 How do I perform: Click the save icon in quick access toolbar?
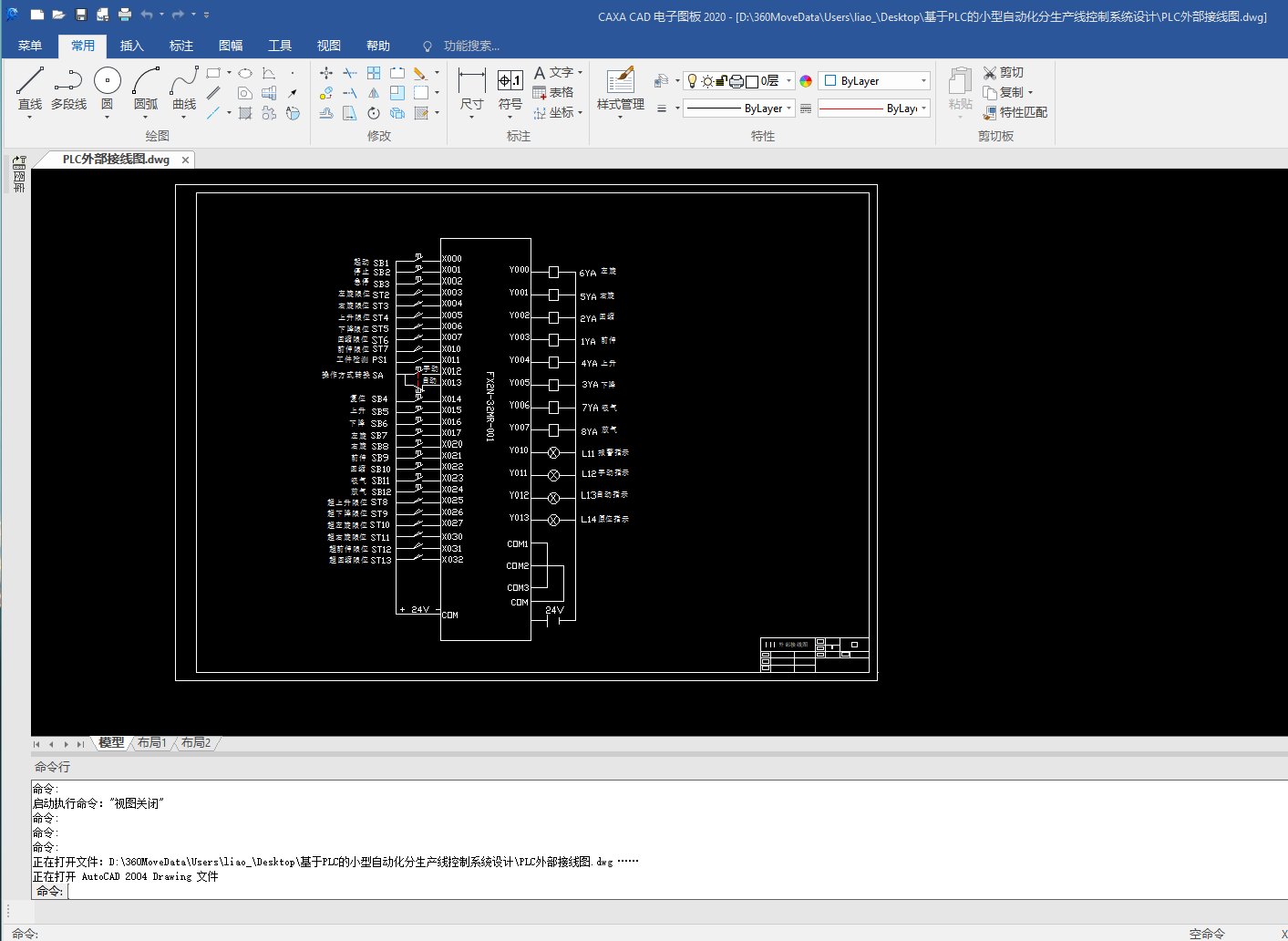coord(81,15)
